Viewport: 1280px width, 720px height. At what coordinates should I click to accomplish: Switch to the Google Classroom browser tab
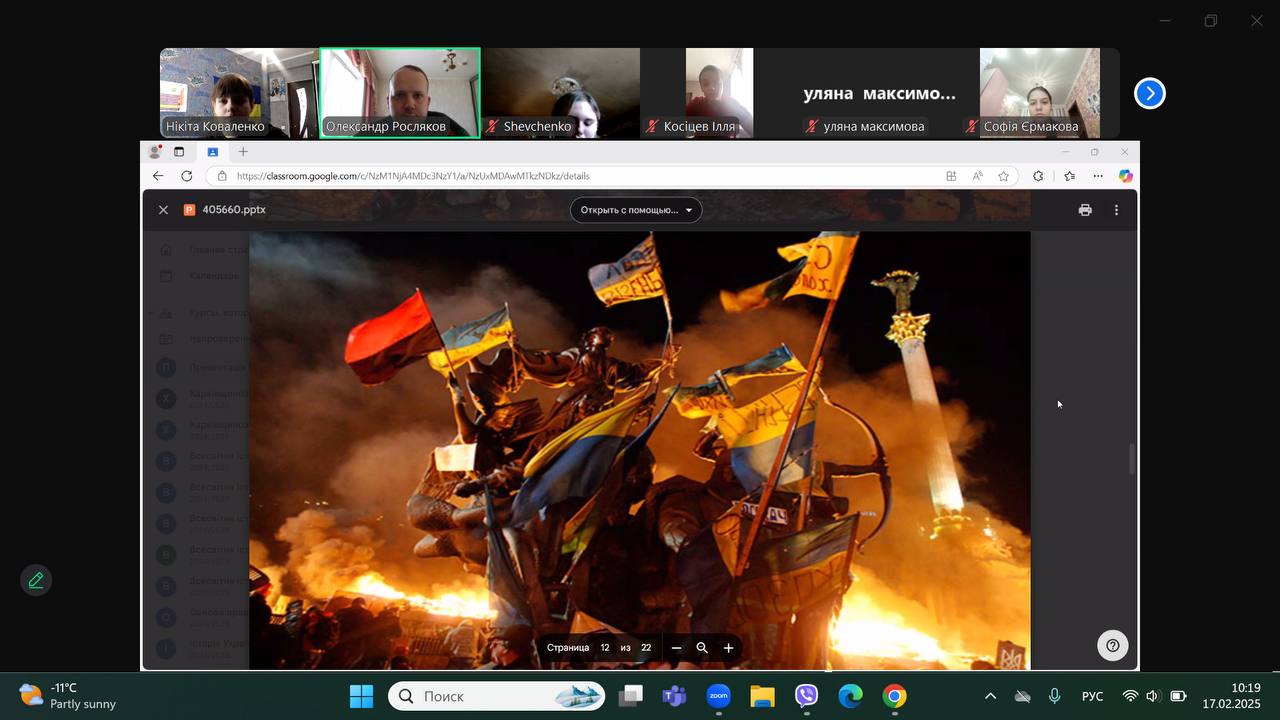[x=212, y=152]
